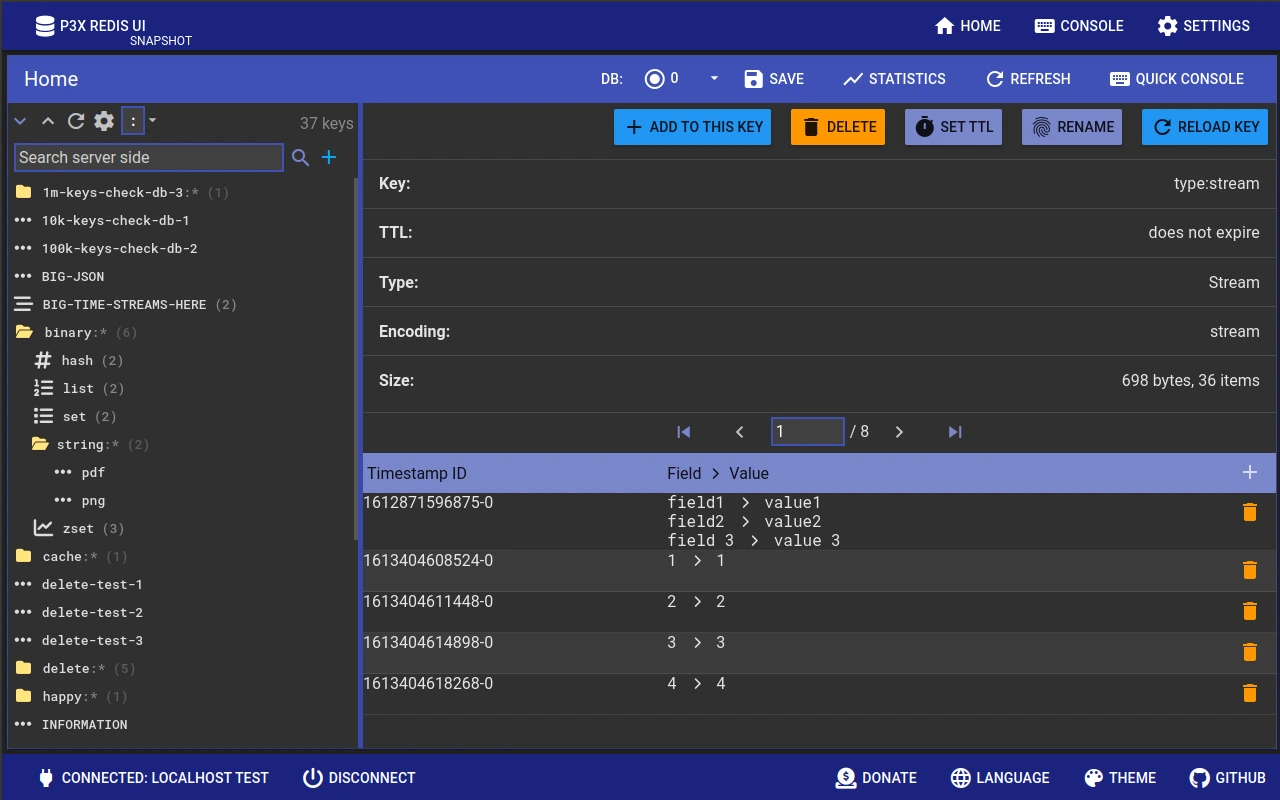This screenshot has width=1280, height=800.
Task: Open tree settings via the gear icon
Action: 104,120
